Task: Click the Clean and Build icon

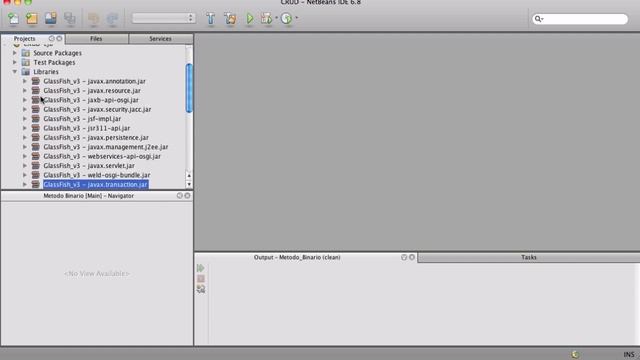Action: pos(230,18)
